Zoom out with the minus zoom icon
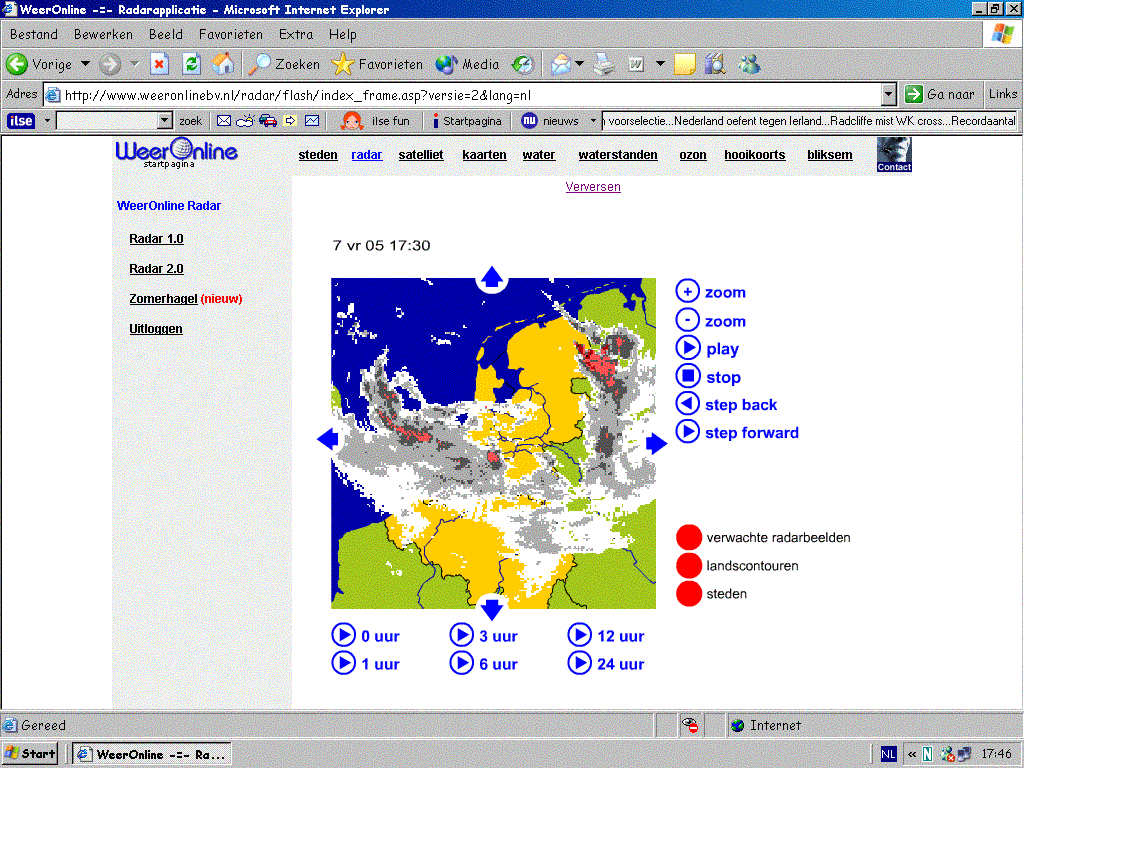Screen dimensions: 1144x856 [x=687, y=320]
